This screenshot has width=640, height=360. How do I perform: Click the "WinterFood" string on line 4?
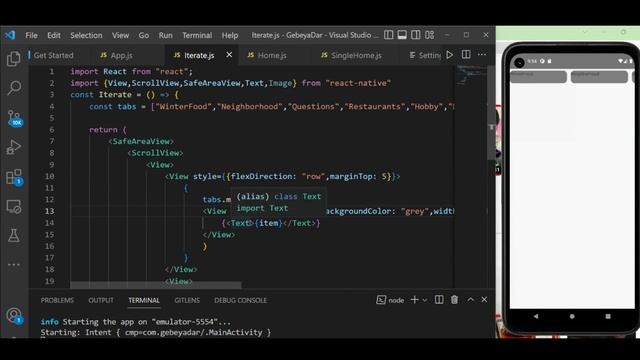(184, 107)
